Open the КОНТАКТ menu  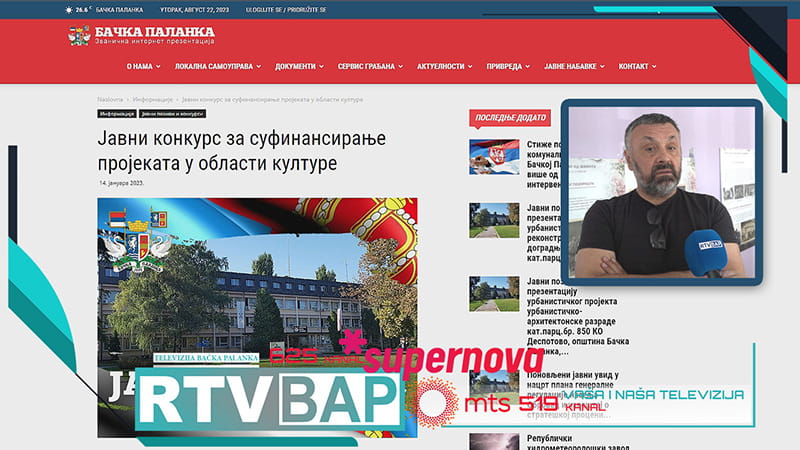(x=637, y=66)
